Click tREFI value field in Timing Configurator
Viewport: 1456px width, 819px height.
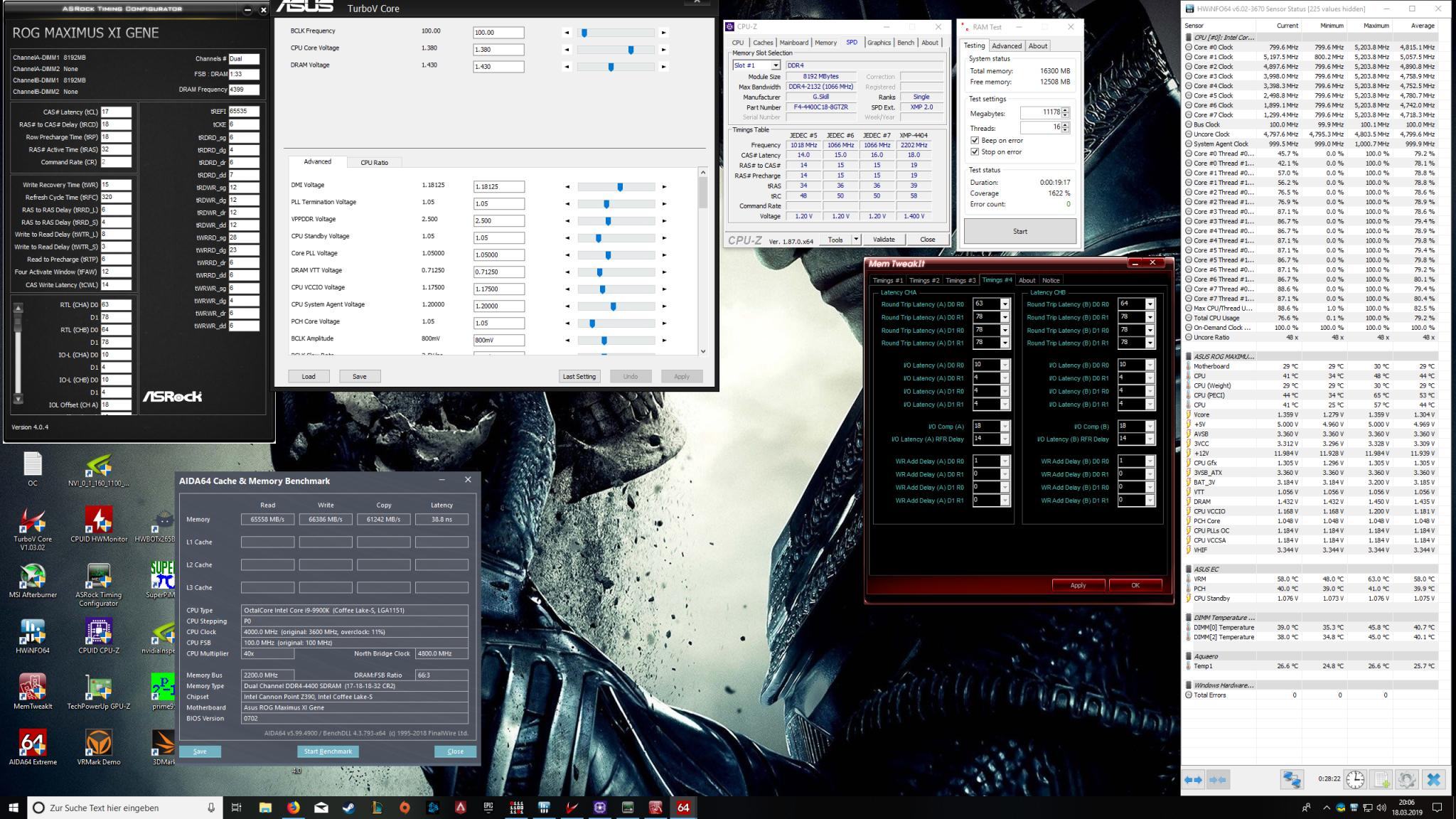[x=244, y=112]
